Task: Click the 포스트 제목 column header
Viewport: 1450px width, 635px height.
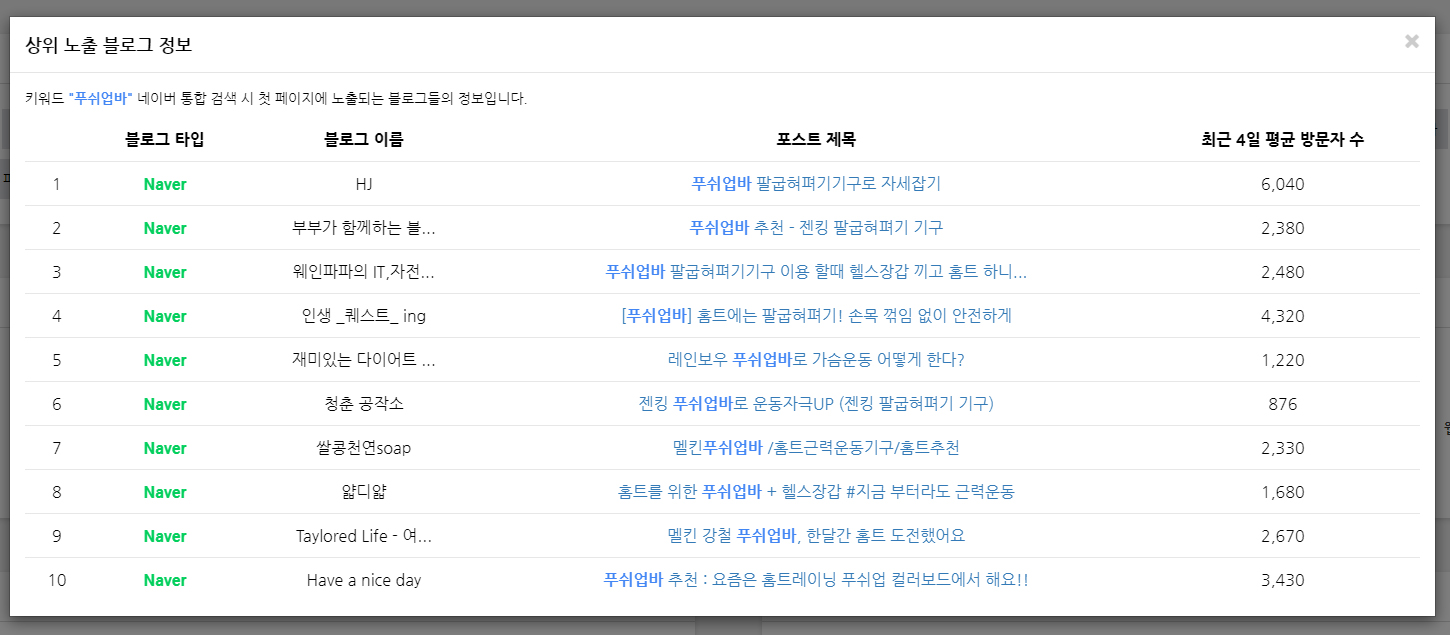Action: [x=816, y=139]
